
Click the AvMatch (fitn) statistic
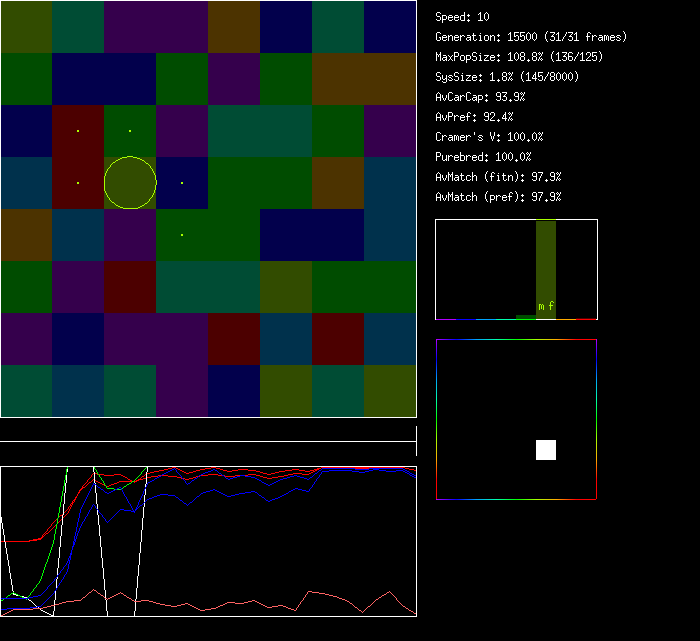point(498,177)
